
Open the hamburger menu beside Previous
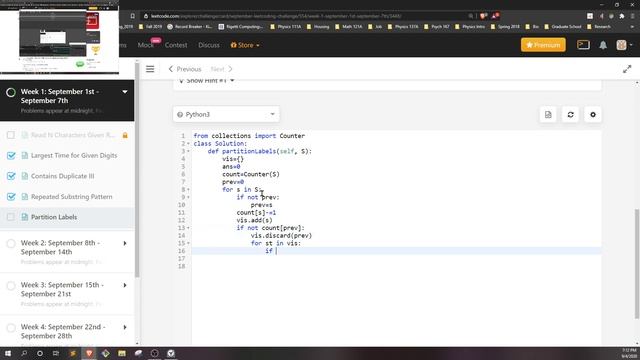pos(150,69)
